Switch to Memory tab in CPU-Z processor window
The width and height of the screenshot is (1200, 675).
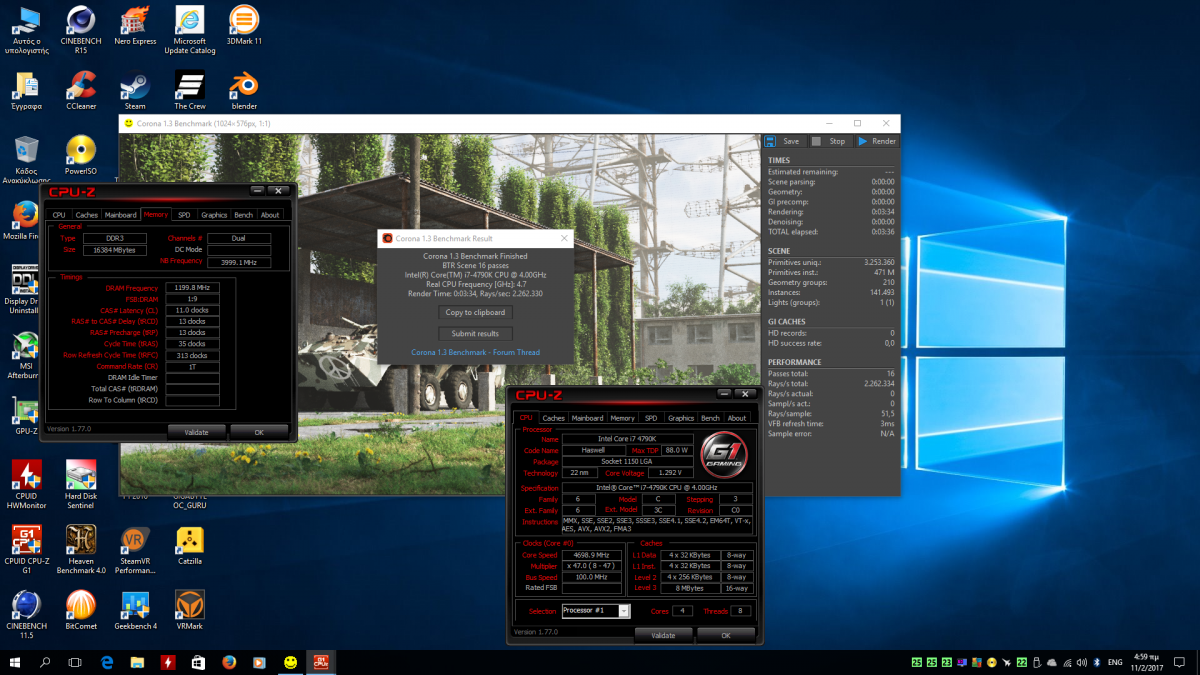click(623, 418)
